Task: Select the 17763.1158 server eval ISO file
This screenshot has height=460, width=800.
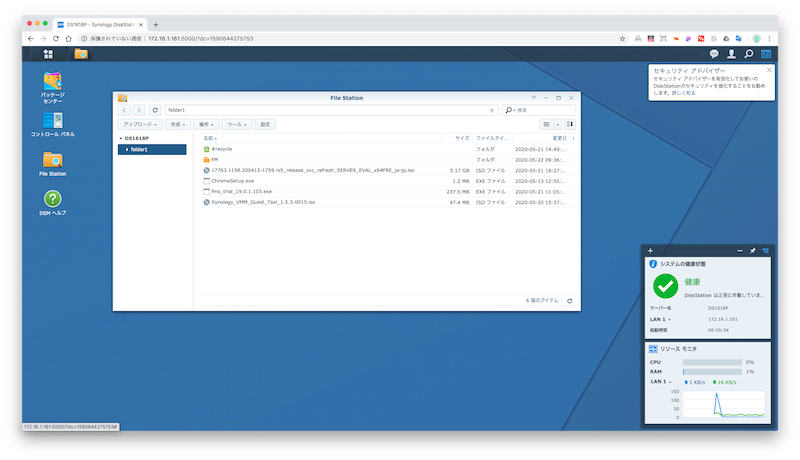Action: [388, 170]
